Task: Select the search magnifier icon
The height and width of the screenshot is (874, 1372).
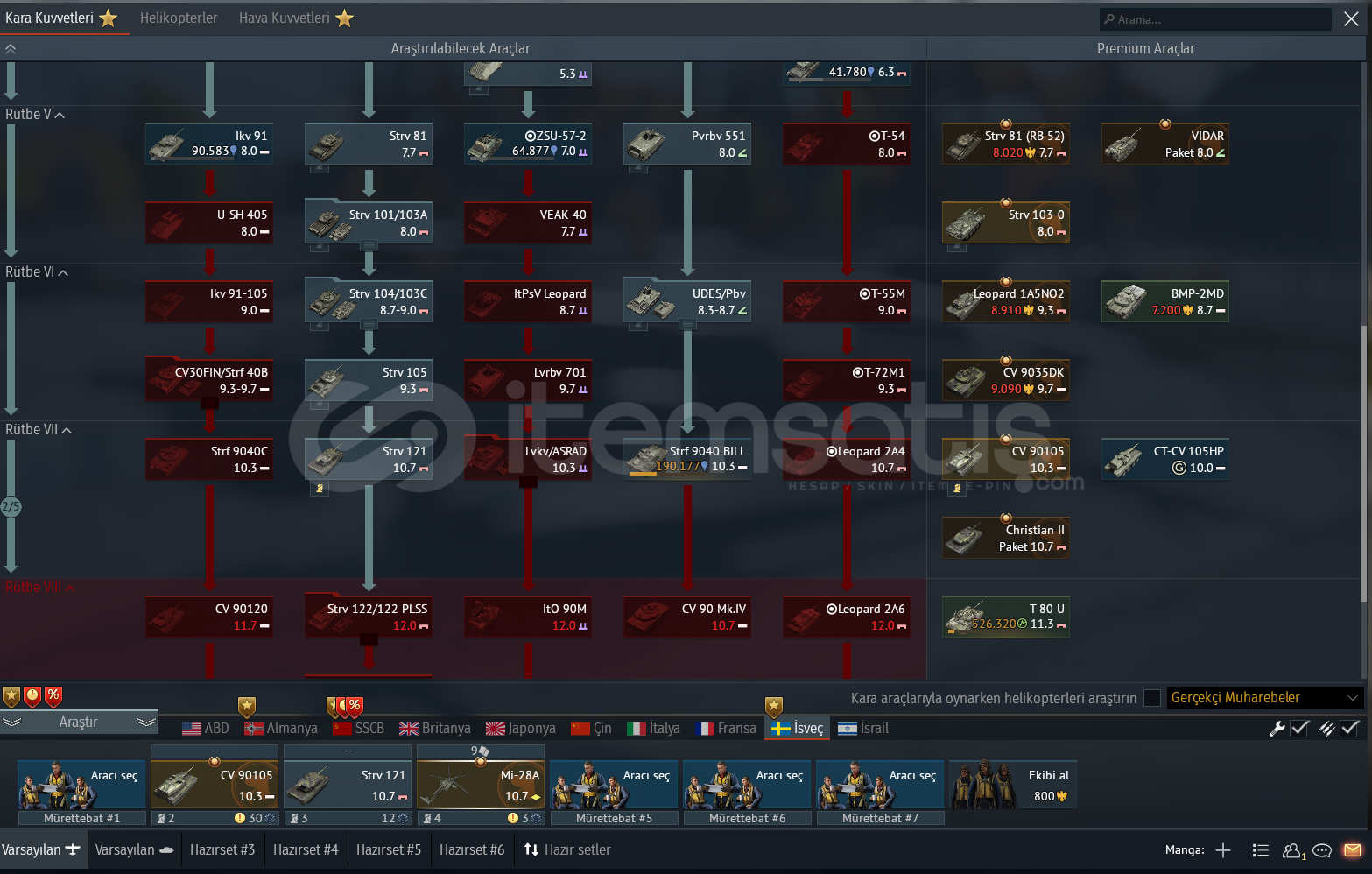Action: click(x=1109, y=19)
